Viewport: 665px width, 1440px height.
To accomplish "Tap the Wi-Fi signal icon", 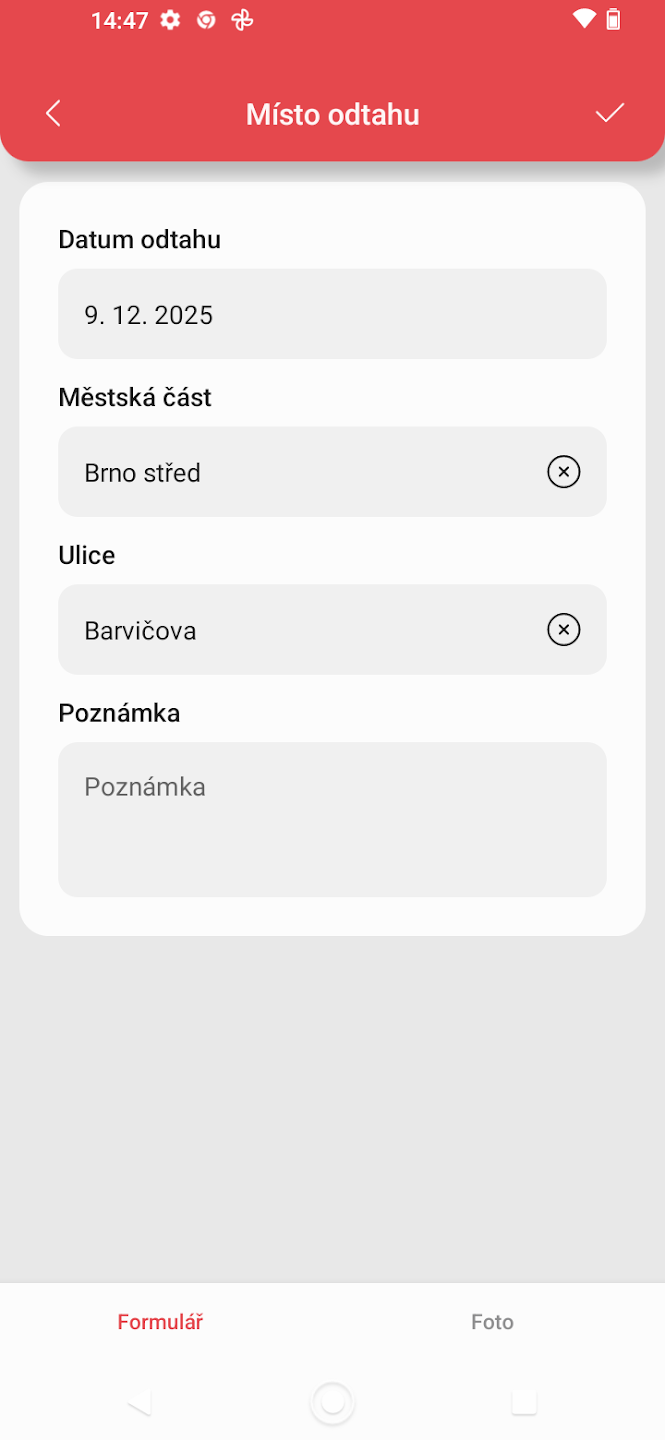I will (584, 19).
